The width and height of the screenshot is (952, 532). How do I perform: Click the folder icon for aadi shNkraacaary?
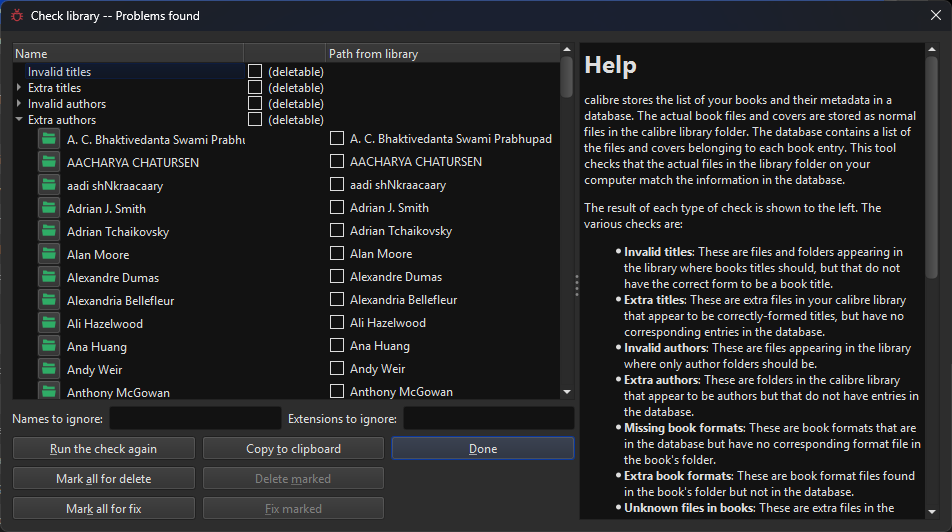[49, 185]
